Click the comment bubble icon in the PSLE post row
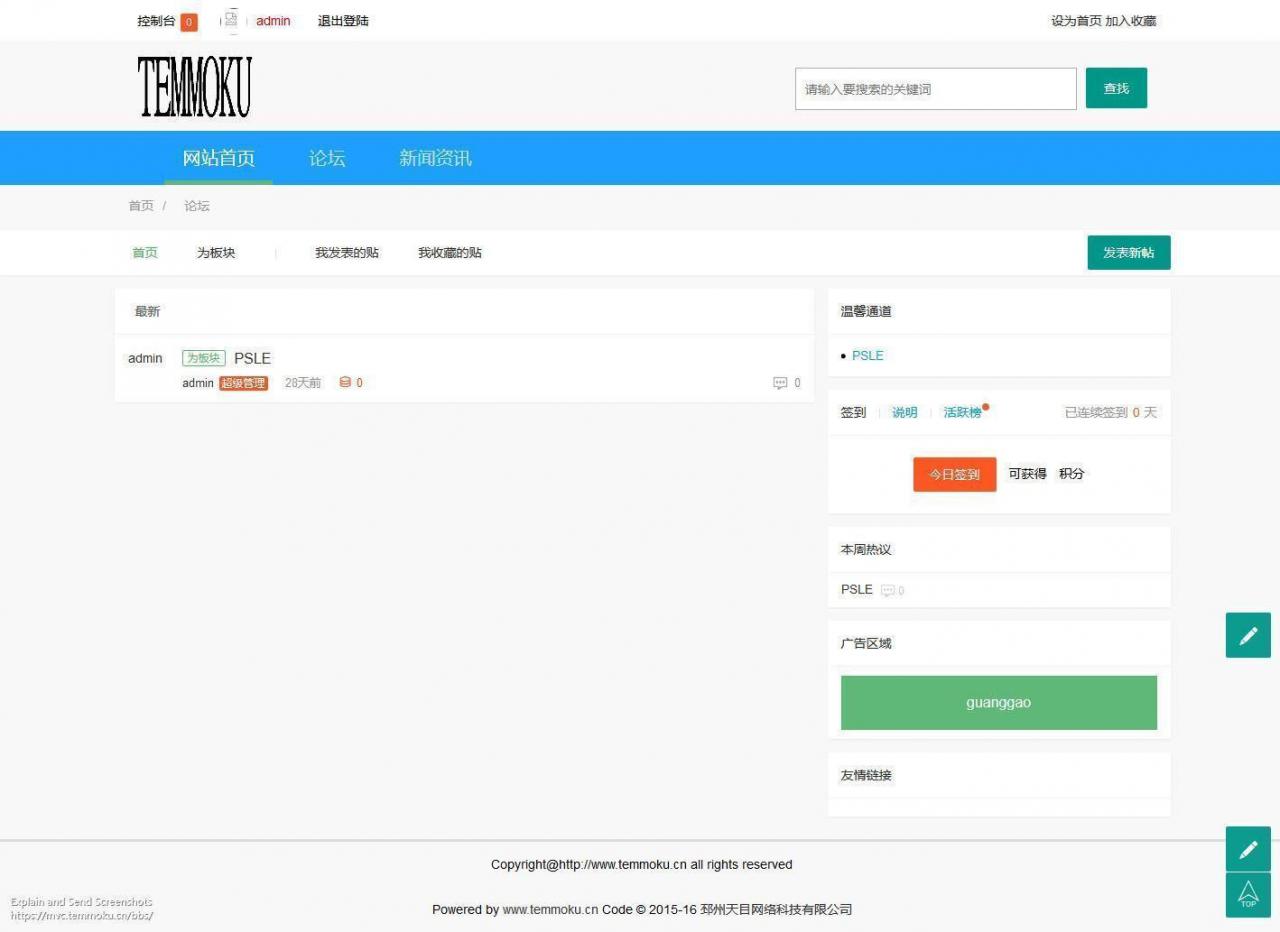The image size is (1280, 932). [780, 383]
